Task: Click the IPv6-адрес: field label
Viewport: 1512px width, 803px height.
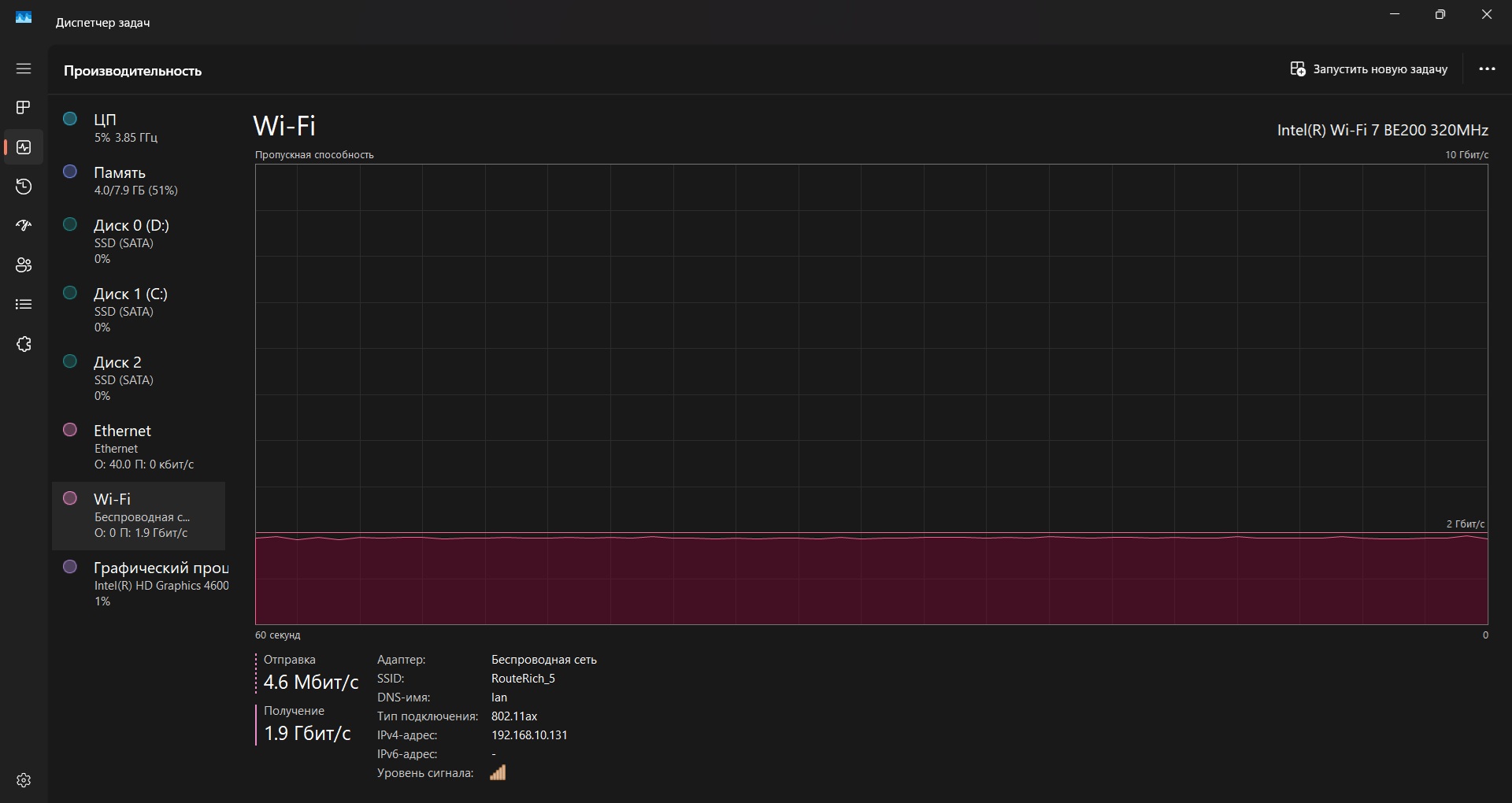Action: (407, 754)
